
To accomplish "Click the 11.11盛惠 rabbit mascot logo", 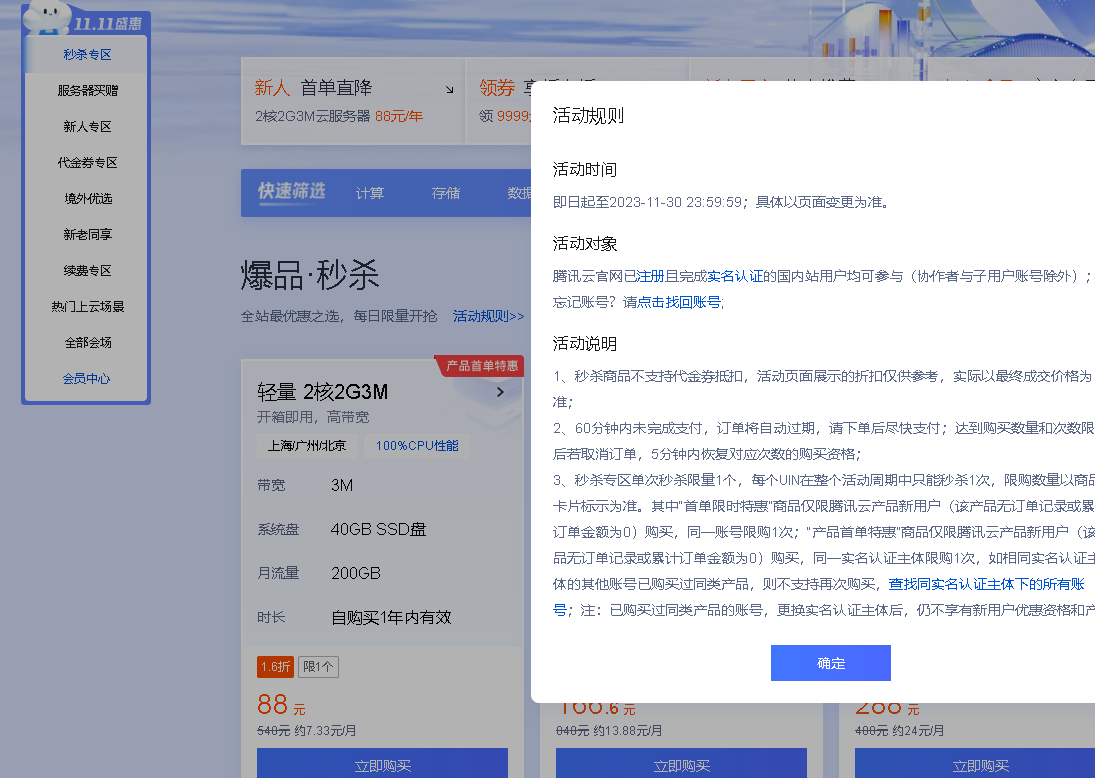I will (45, 18).
